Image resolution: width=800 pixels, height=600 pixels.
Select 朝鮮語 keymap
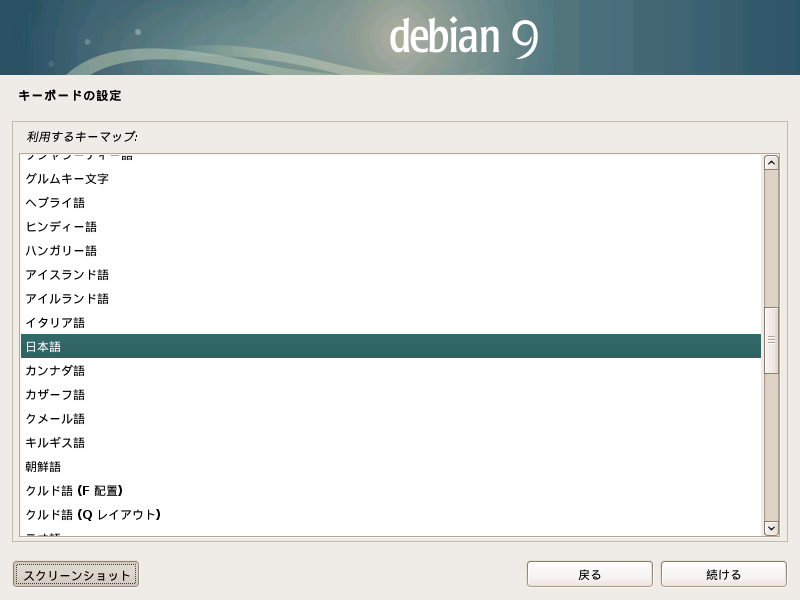(44, 467)
